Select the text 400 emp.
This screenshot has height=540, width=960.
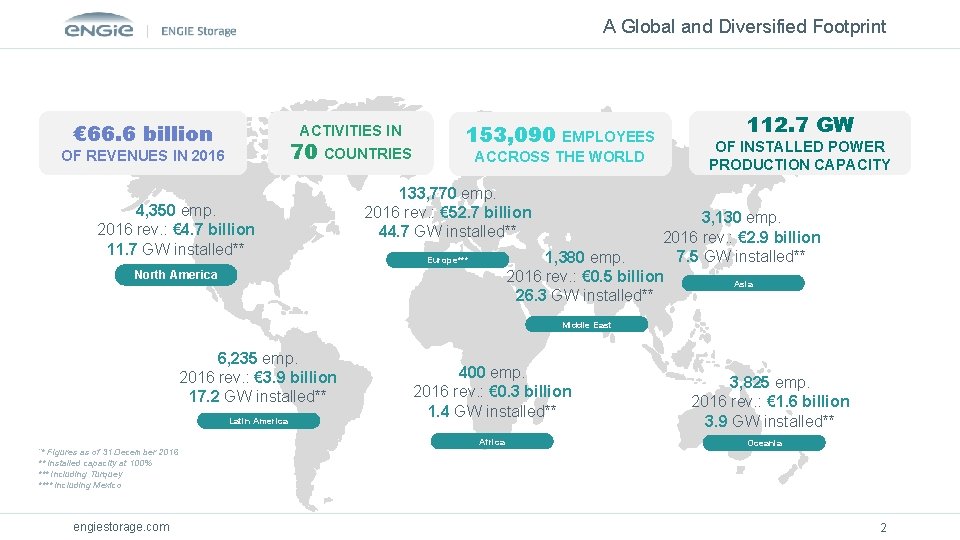(x=492, y=372)
